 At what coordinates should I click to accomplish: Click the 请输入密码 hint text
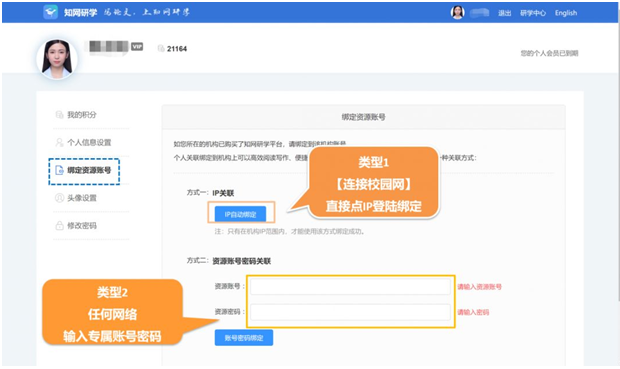(473, 312)
